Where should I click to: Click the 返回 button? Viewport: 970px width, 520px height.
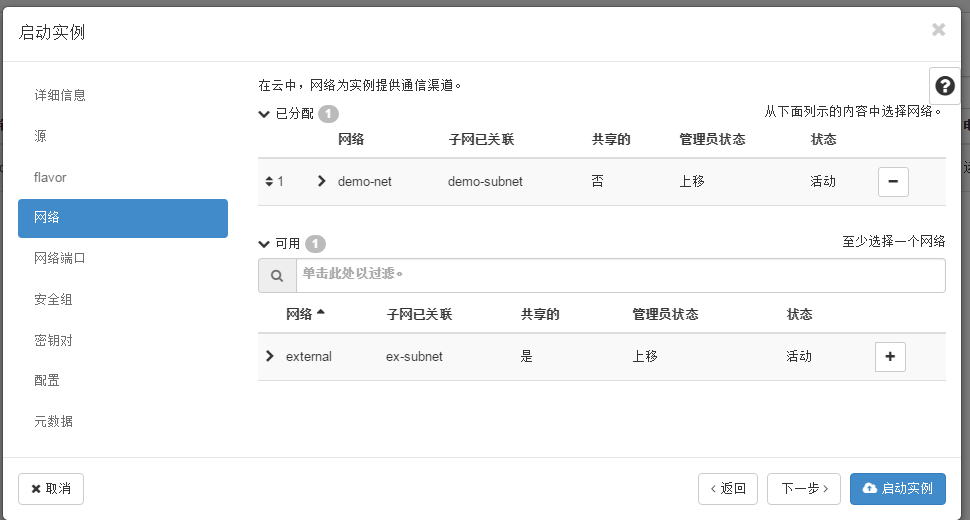[728, 489]
